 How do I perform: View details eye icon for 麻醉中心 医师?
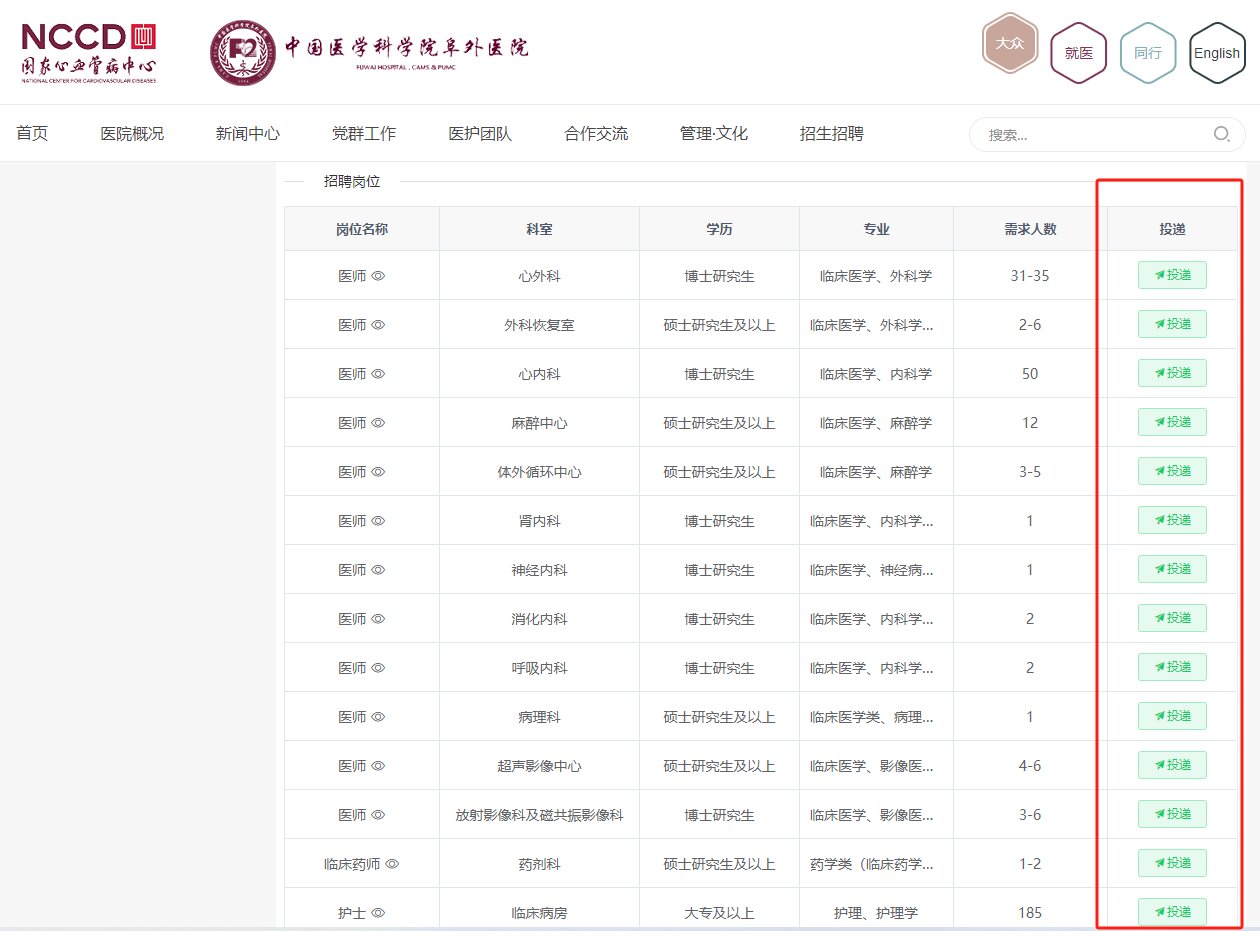pyautogui.click(x=378, y=423)
